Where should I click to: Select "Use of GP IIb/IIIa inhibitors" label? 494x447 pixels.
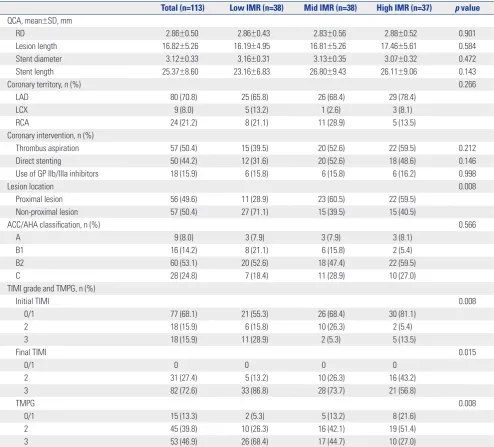pyautogui.click(x=57, y=174)
